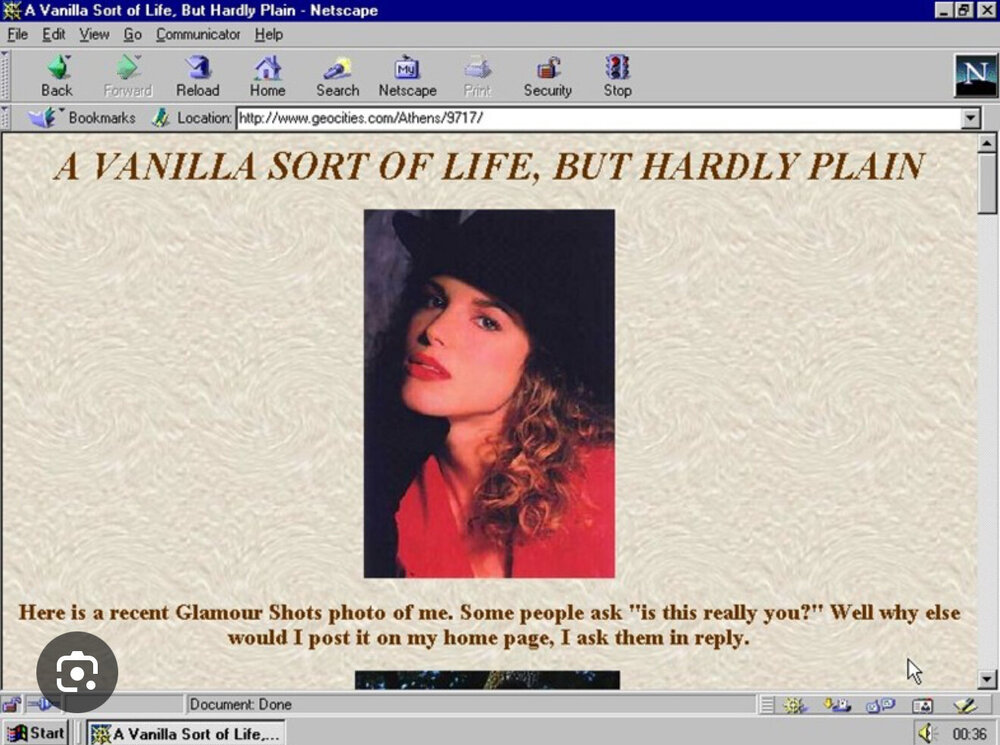Click the My Netscape toolbar icon
This screenshot has height=745, width=1000.
407,75
